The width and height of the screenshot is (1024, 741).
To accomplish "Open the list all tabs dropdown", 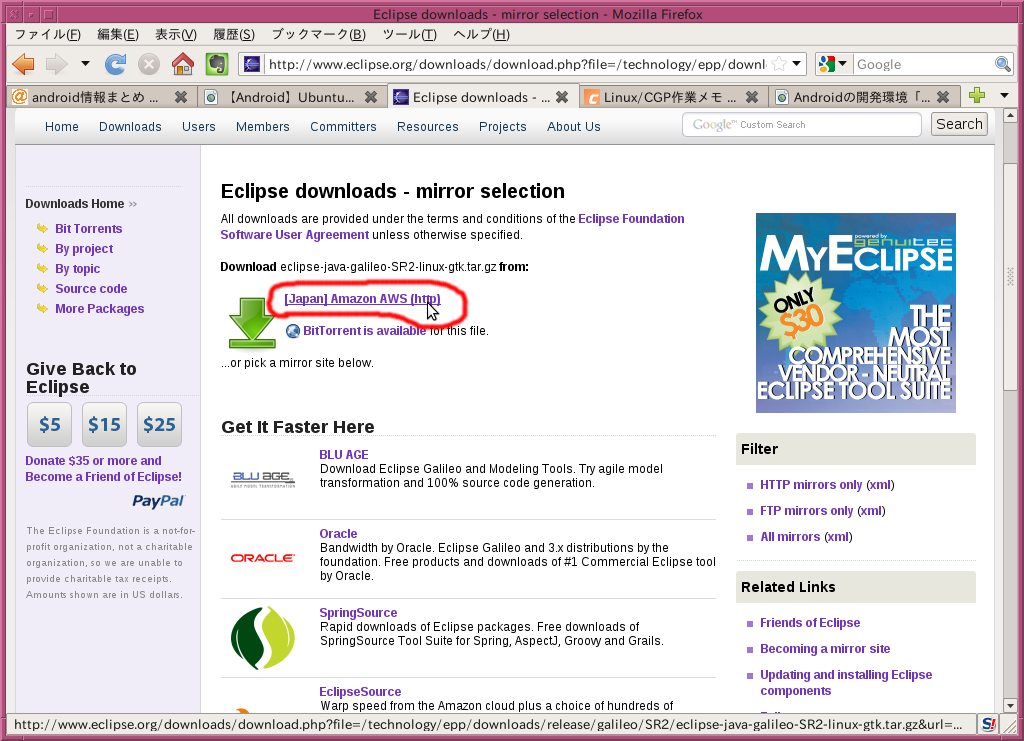I will pos(1004,96).
